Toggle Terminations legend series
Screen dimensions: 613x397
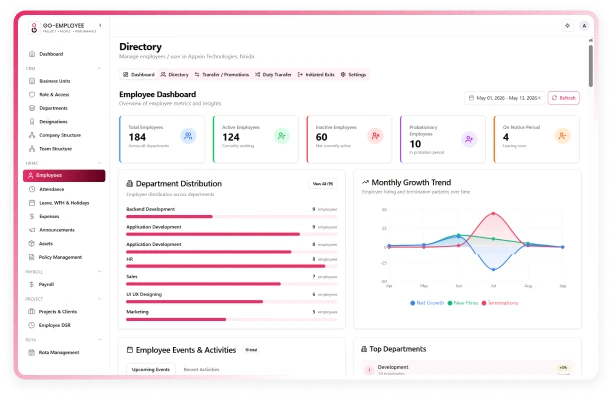tap(500, 303)
